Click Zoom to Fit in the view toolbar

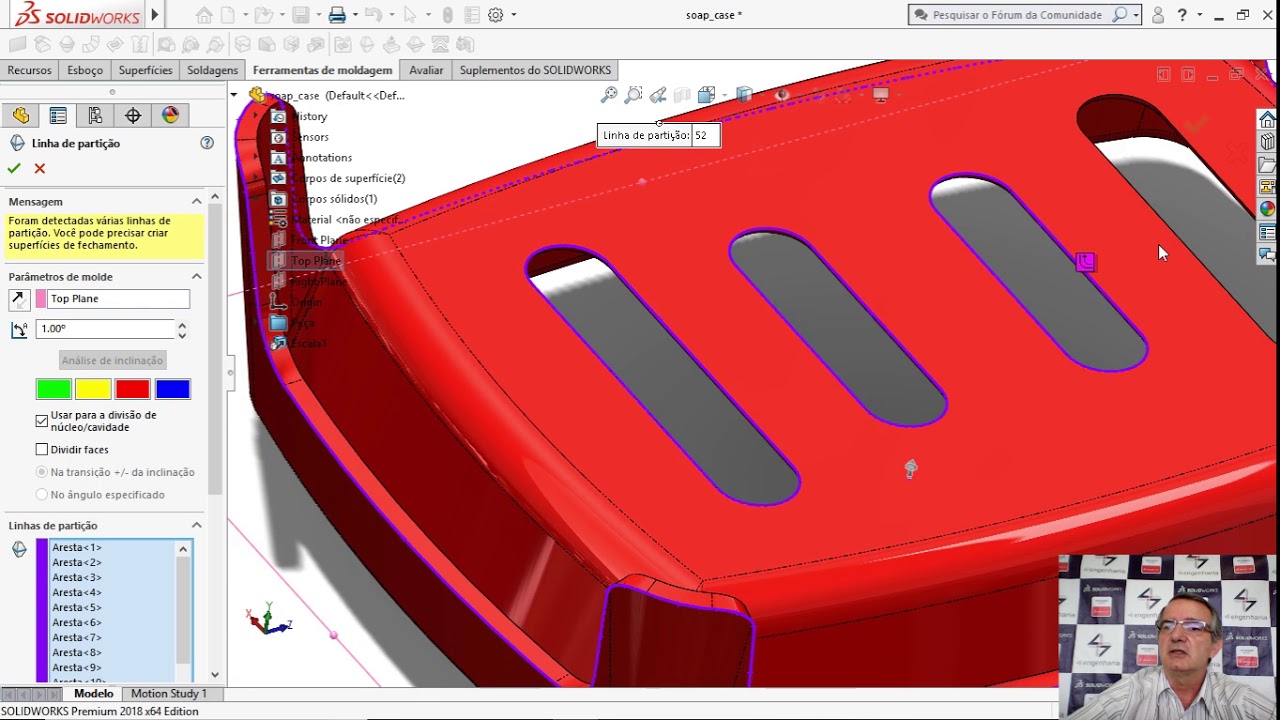609,95
